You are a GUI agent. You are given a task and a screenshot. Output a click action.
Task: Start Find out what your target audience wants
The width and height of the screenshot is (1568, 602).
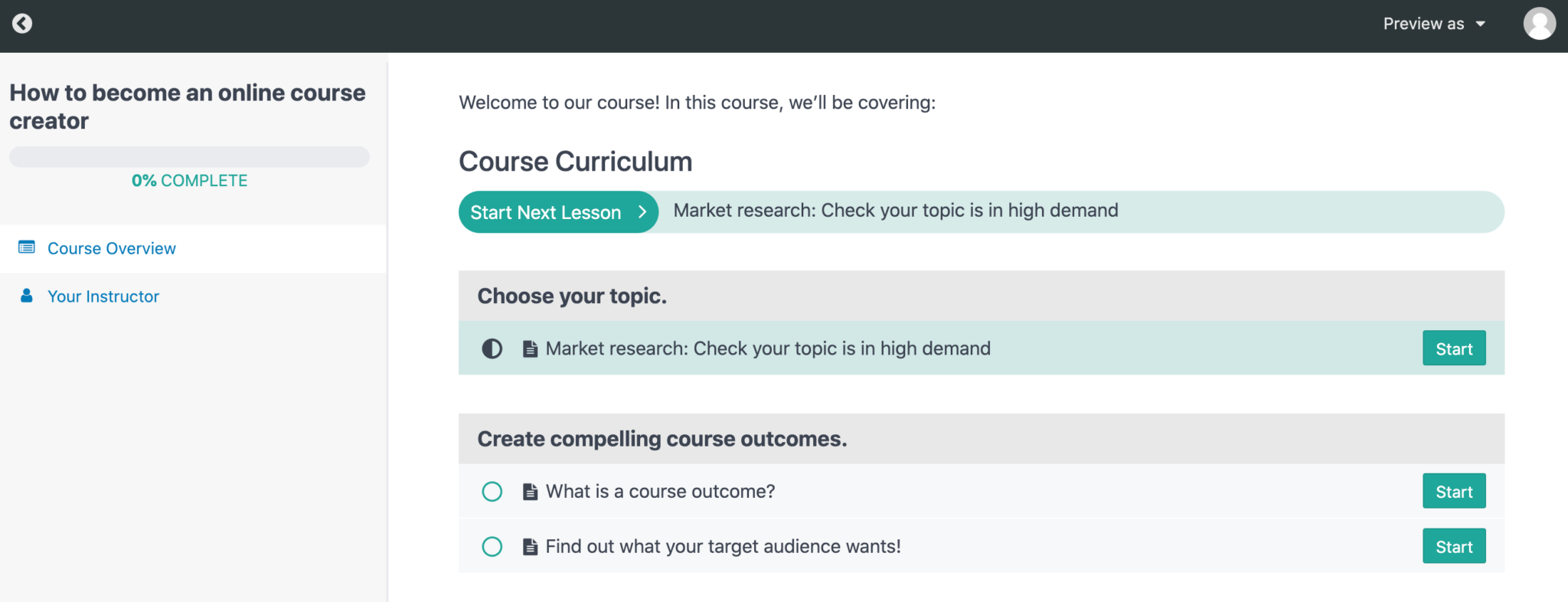(x=1454, y=546)
